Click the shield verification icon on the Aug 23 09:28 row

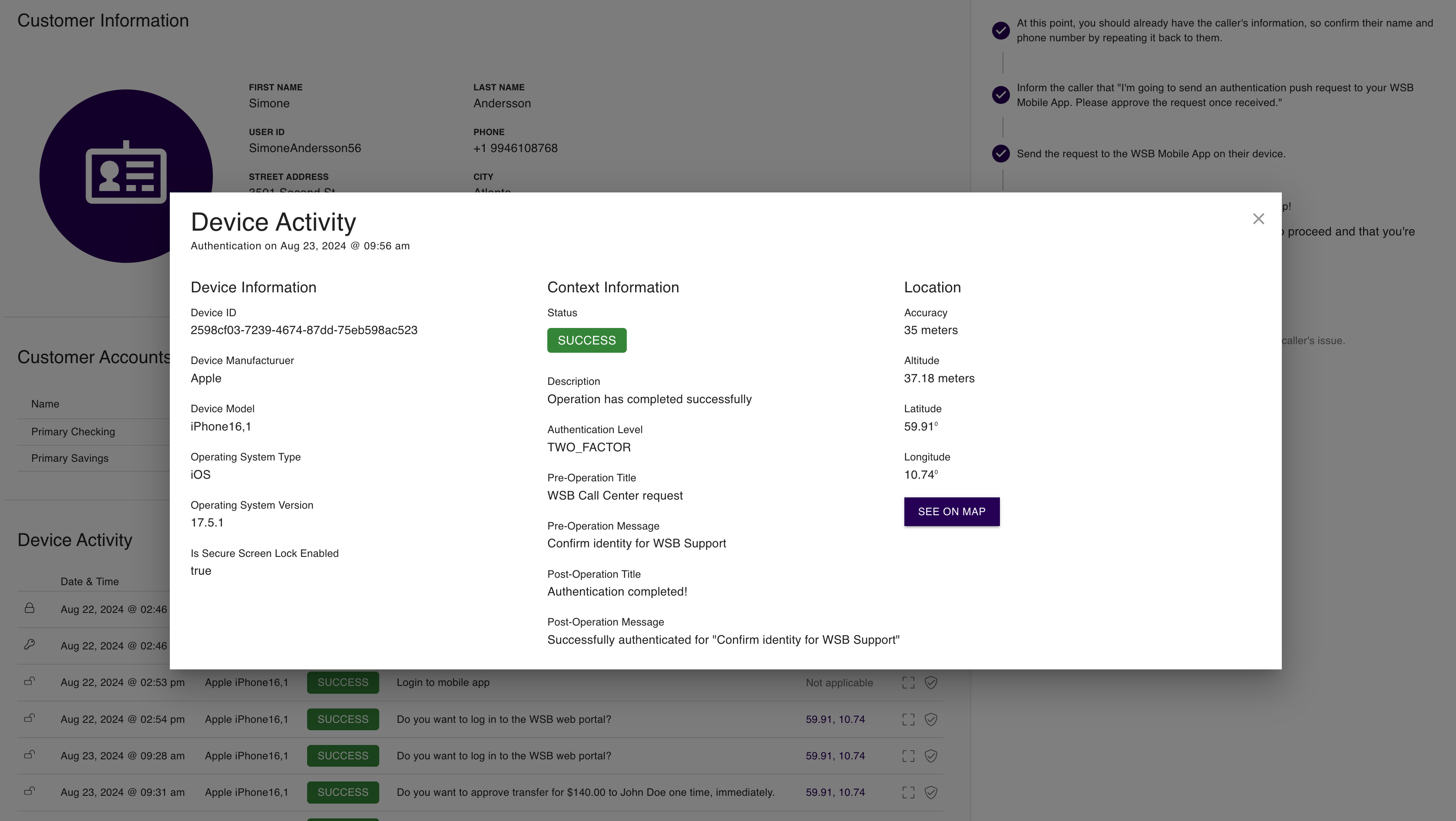click(931, 755)
